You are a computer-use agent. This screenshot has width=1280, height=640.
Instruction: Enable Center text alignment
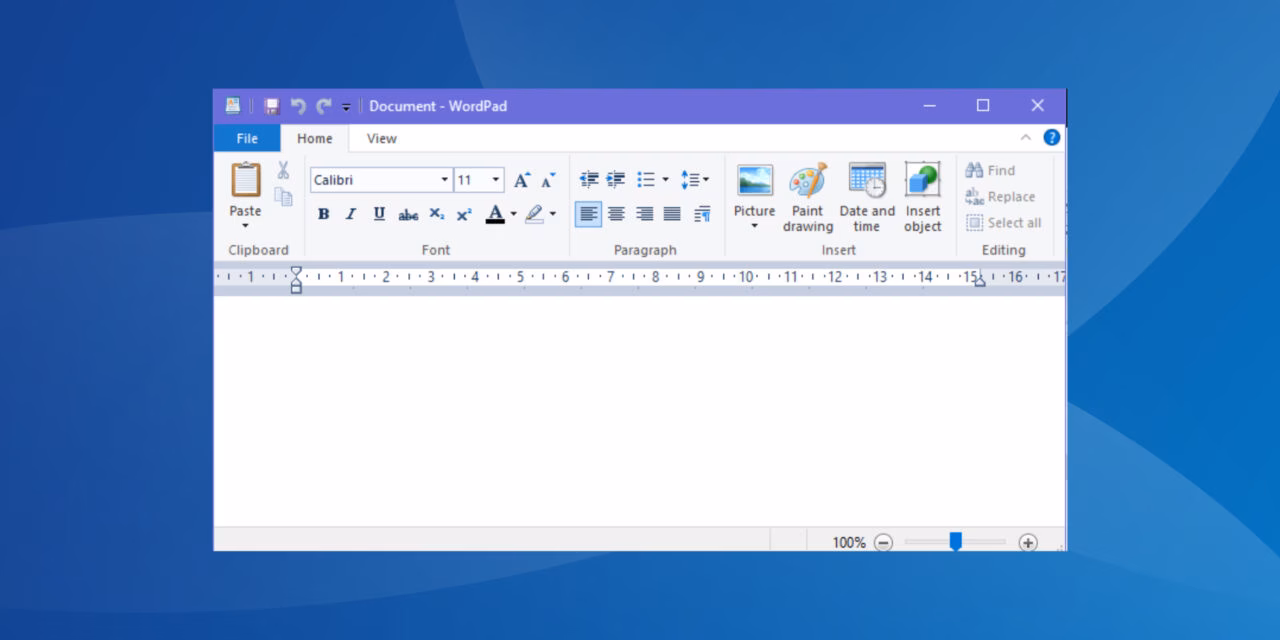(616, 214)
